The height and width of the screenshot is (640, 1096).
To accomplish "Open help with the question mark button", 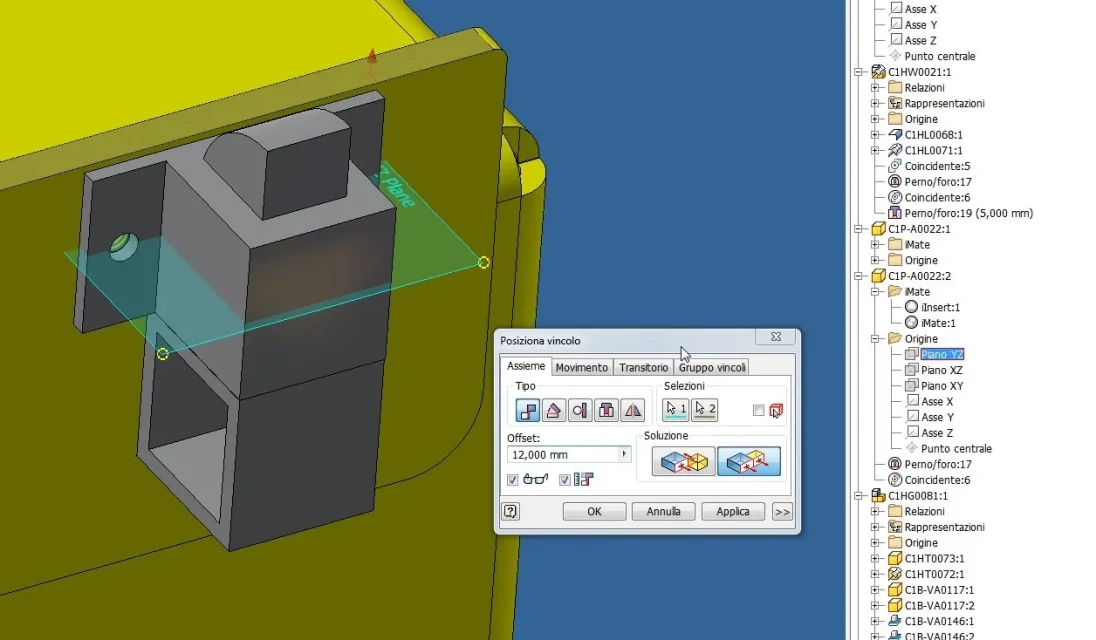I will click(511, 511).
